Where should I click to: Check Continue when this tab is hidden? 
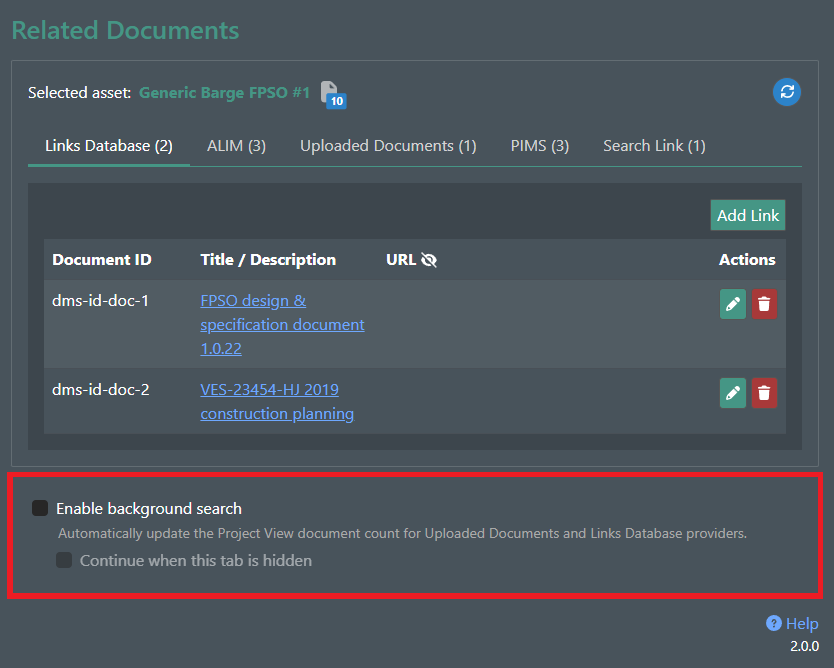64,560
